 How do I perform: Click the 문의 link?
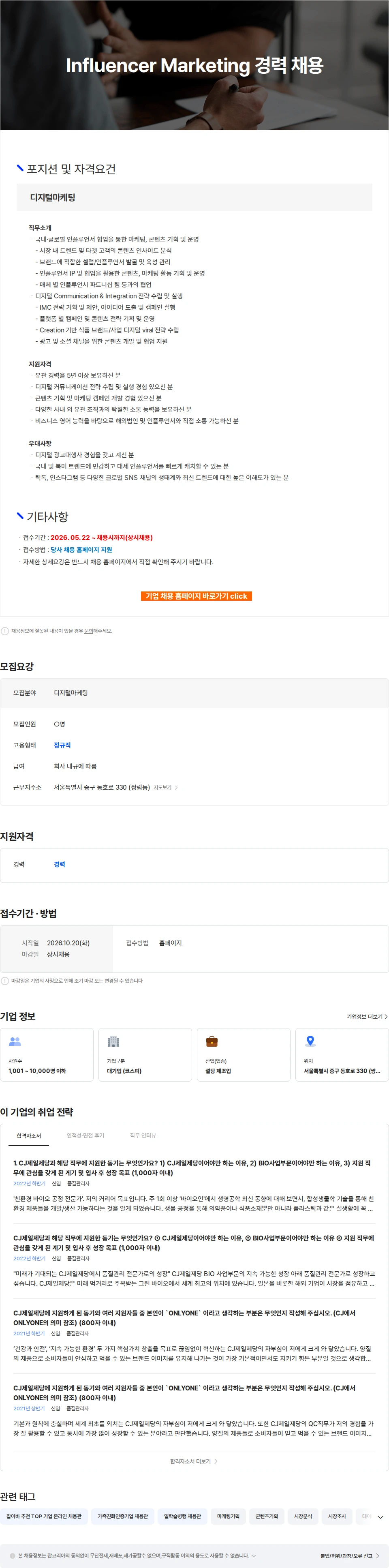coord(88,631)
